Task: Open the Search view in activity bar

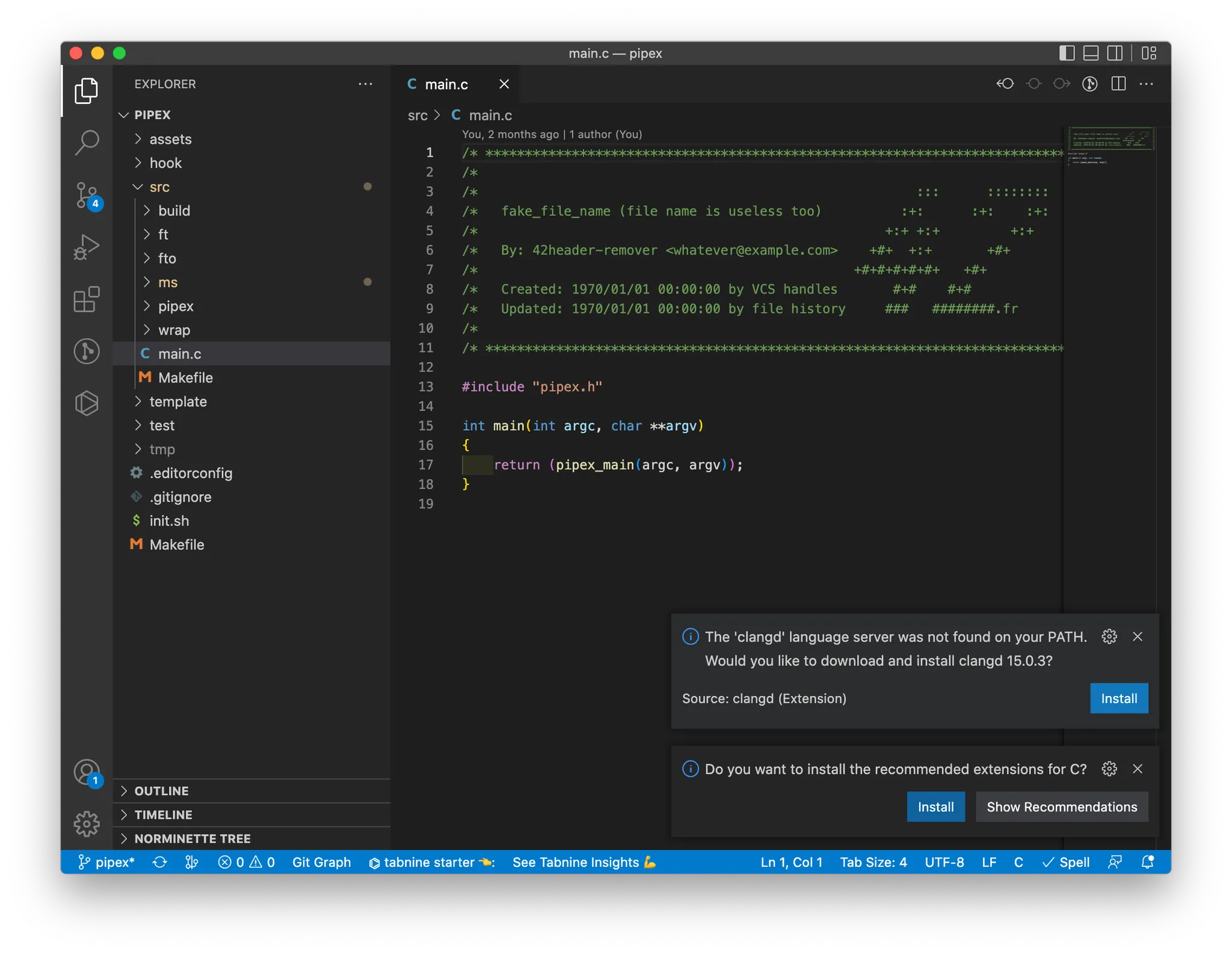Action: (x=87, y=143)
